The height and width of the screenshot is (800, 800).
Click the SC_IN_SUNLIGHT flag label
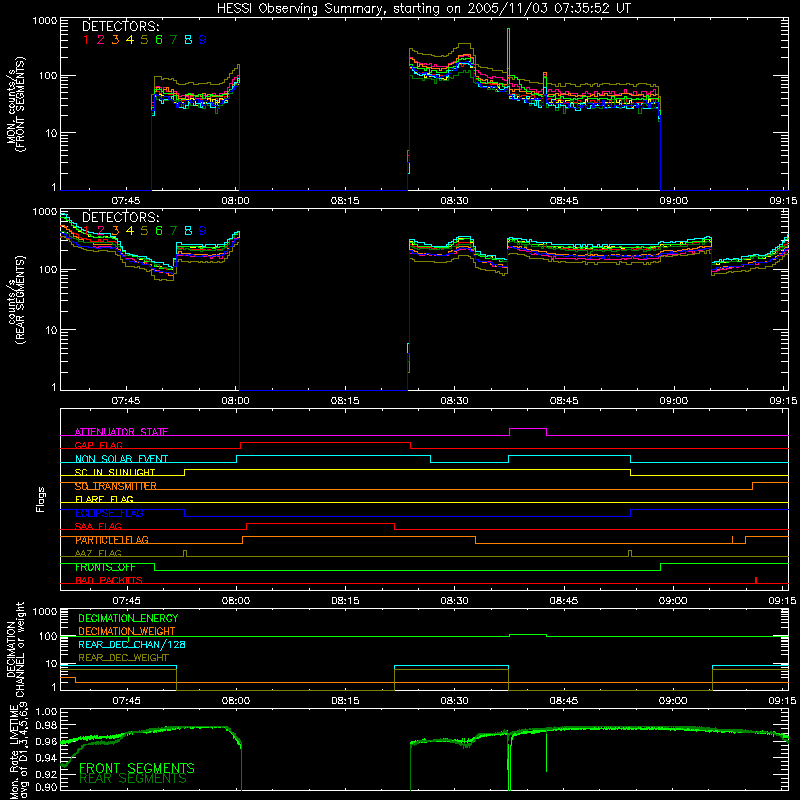[x=115, y=472]
